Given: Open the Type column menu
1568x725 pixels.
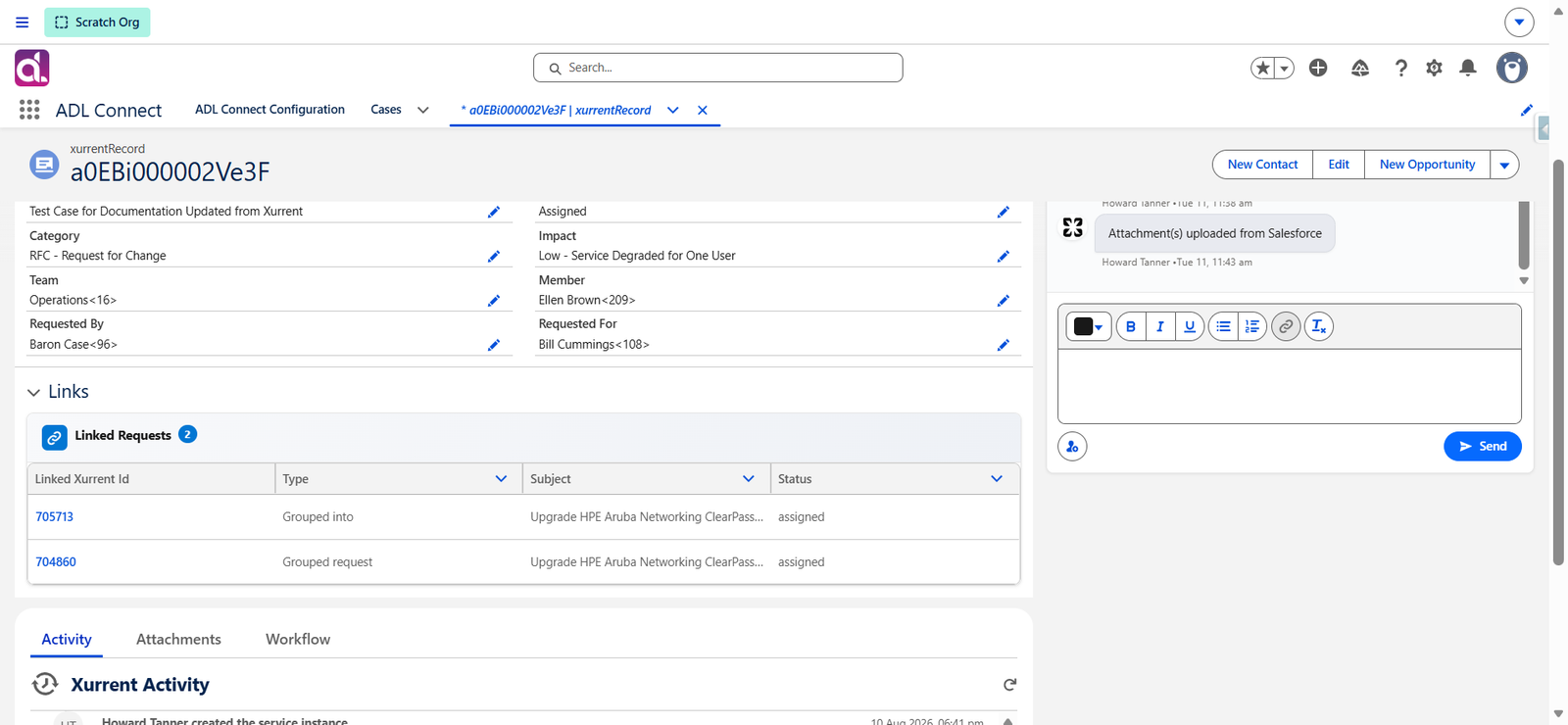Looking at the screenshot, I should click(501, 479).
